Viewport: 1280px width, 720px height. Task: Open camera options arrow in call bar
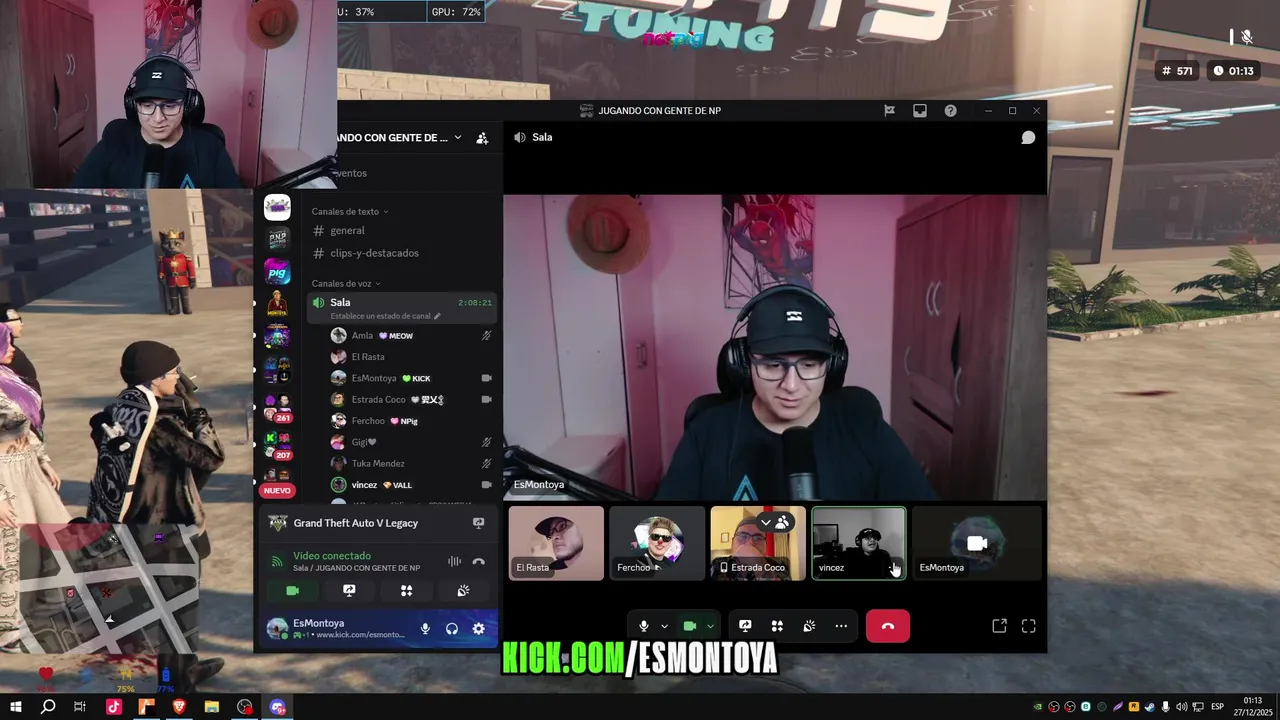[710, 627]
